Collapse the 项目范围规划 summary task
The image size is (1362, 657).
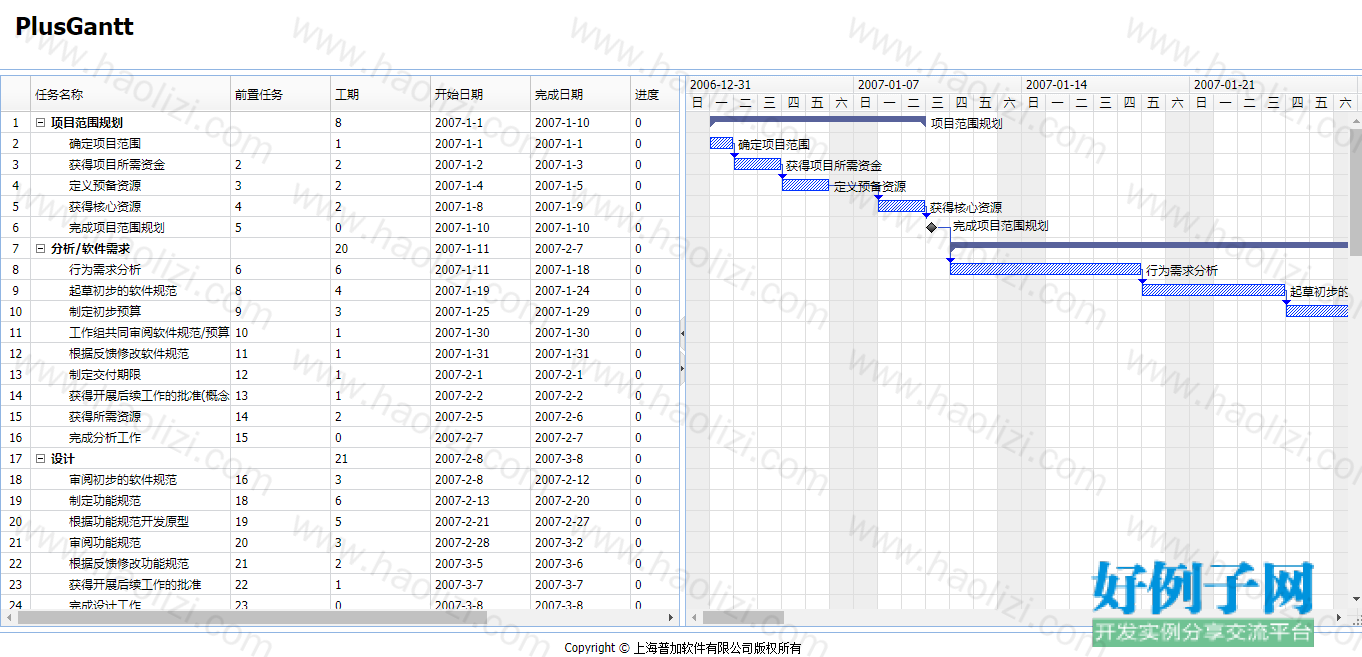click(41, 122)
